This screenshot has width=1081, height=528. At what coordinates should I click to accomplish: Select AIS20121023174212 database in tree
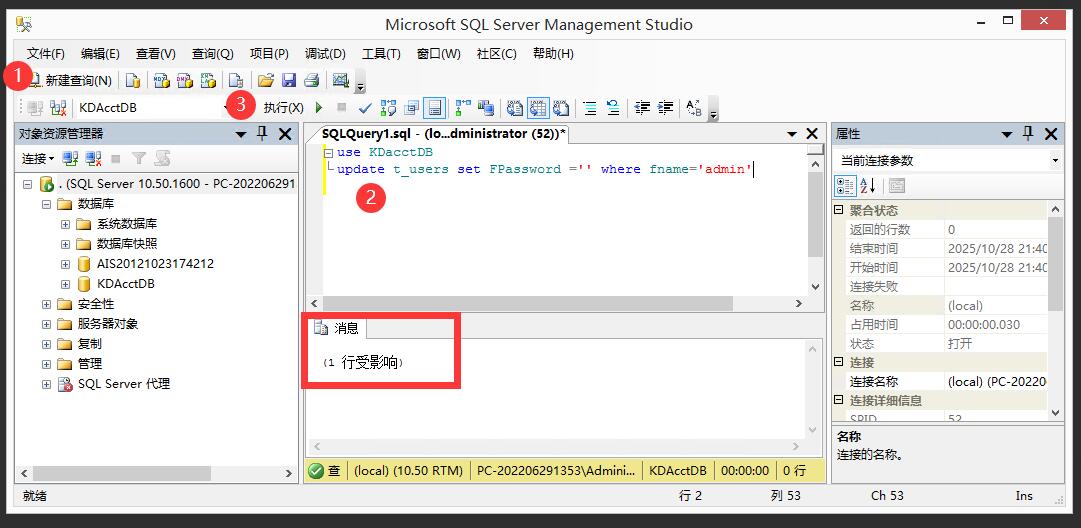(x=155, y=264)
